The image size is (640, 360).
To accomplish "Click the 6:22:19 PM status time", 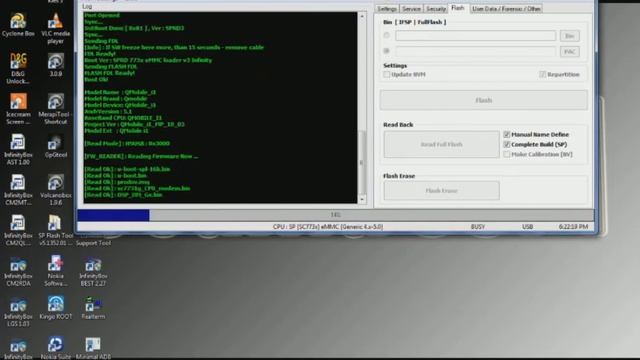I will 573,227.
